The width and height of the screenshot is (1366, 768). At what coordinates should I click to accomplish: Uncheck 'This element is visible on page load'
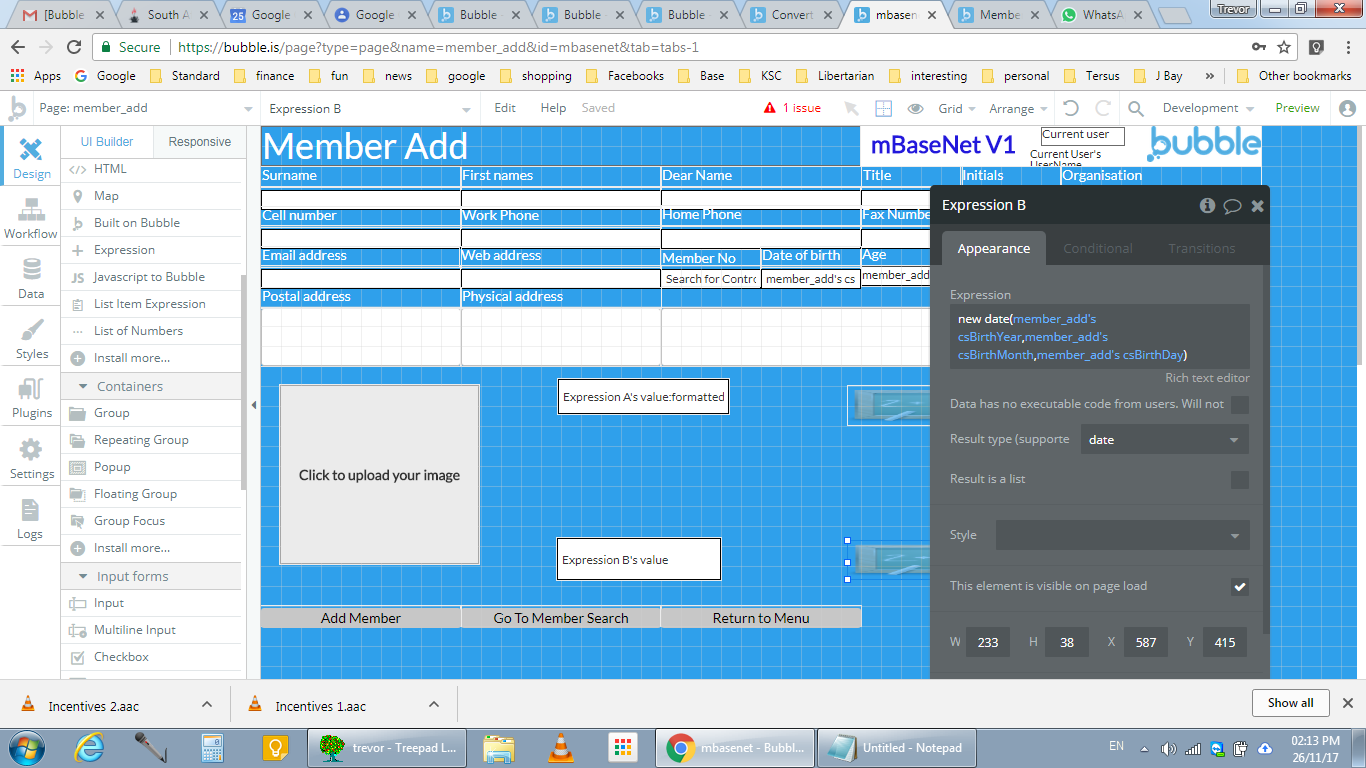1240,587
